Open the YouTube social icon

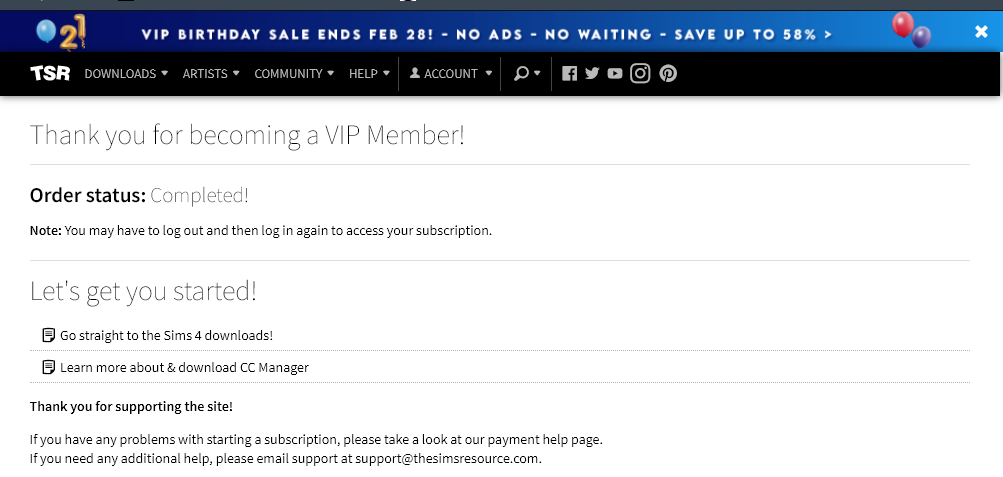click(x=615, y=73)
